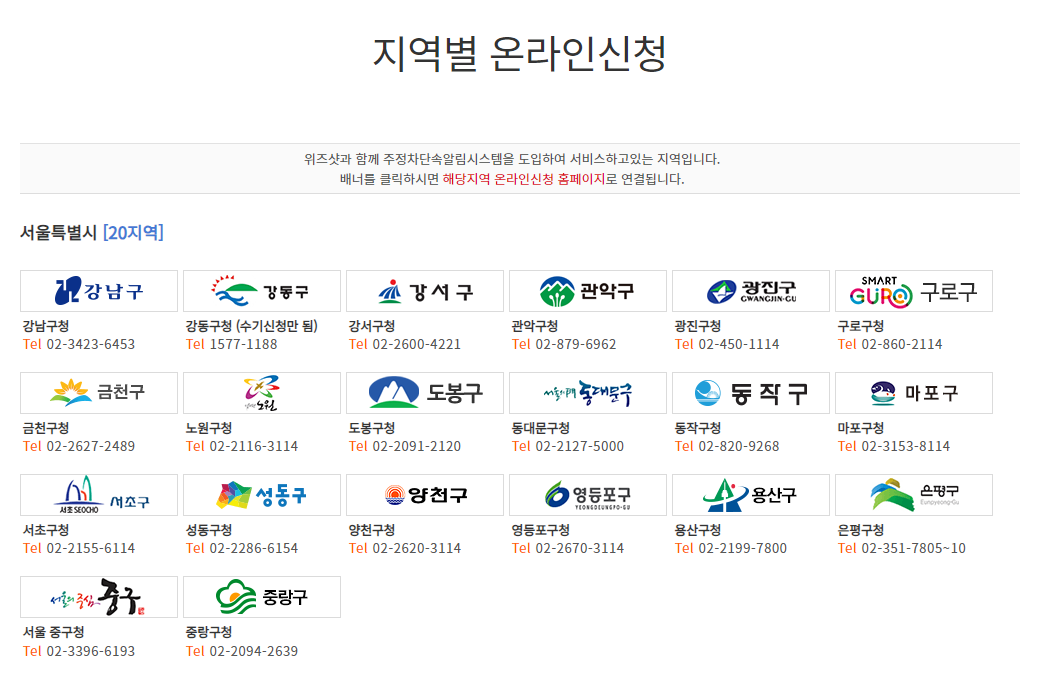
Task: Click phone number 02-2600-4221
Action: pos(416,345)
